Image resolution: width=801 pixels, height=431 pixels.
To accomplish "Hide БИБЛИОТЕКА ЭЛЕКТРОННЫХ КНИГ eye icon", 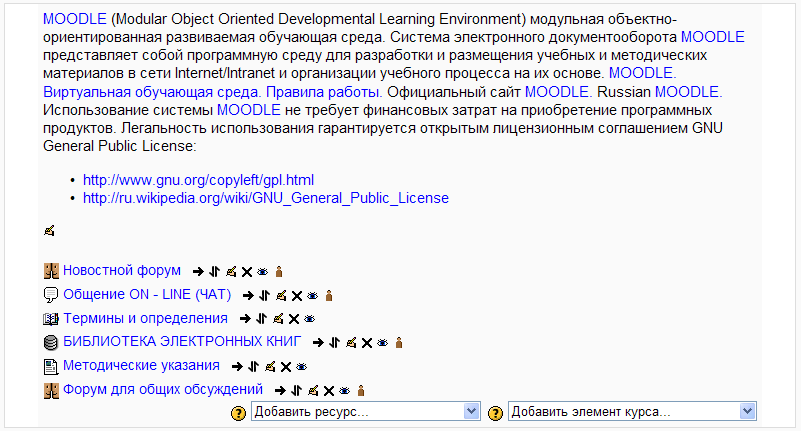I will [x=383, y=343].
